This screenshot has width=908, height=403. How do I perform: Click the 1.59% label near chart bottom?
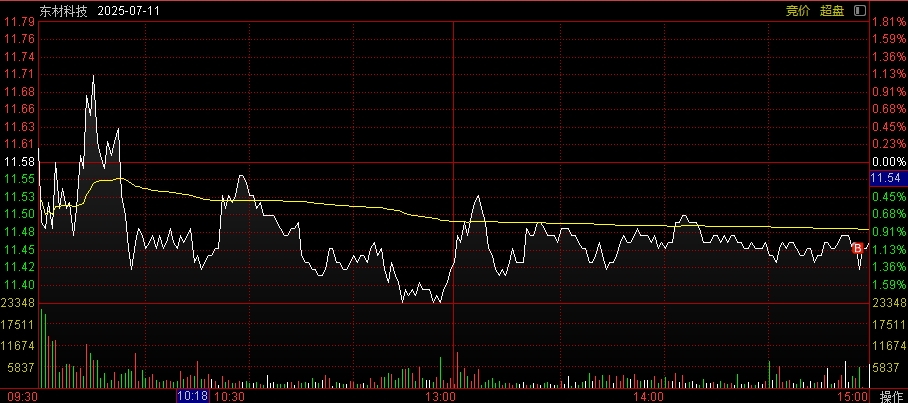[x=889, y=284]
